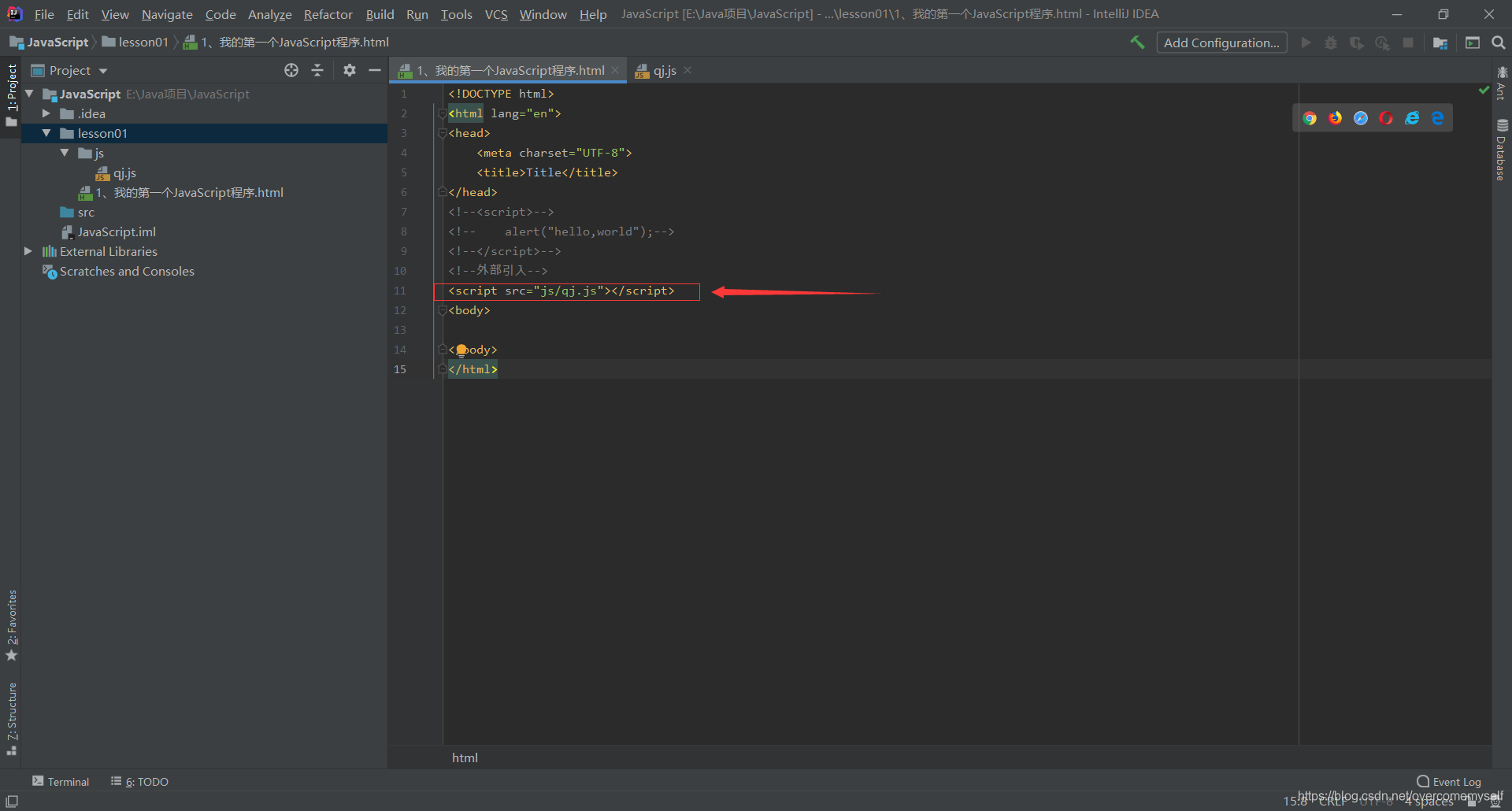Fold the body tag on line 12
This screenshot has height=811, width=1512.
[442, 310]
